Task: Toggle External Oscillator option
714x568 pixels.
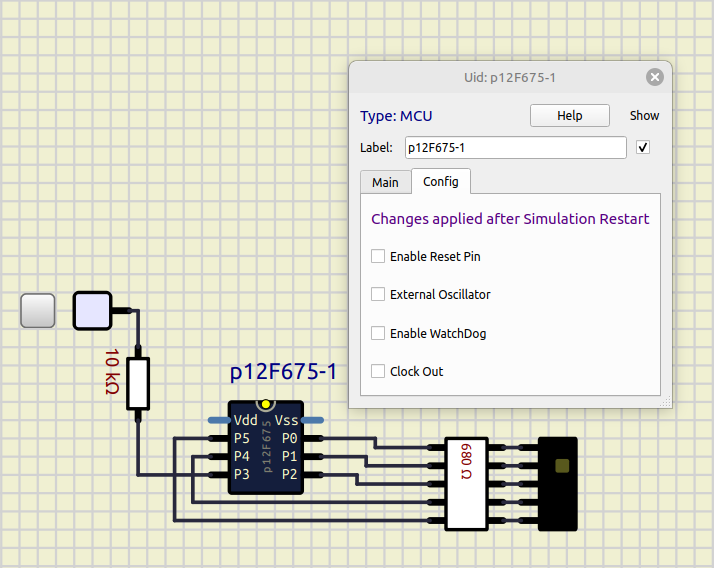Action: pyautogui.click(x=378, y=294)
